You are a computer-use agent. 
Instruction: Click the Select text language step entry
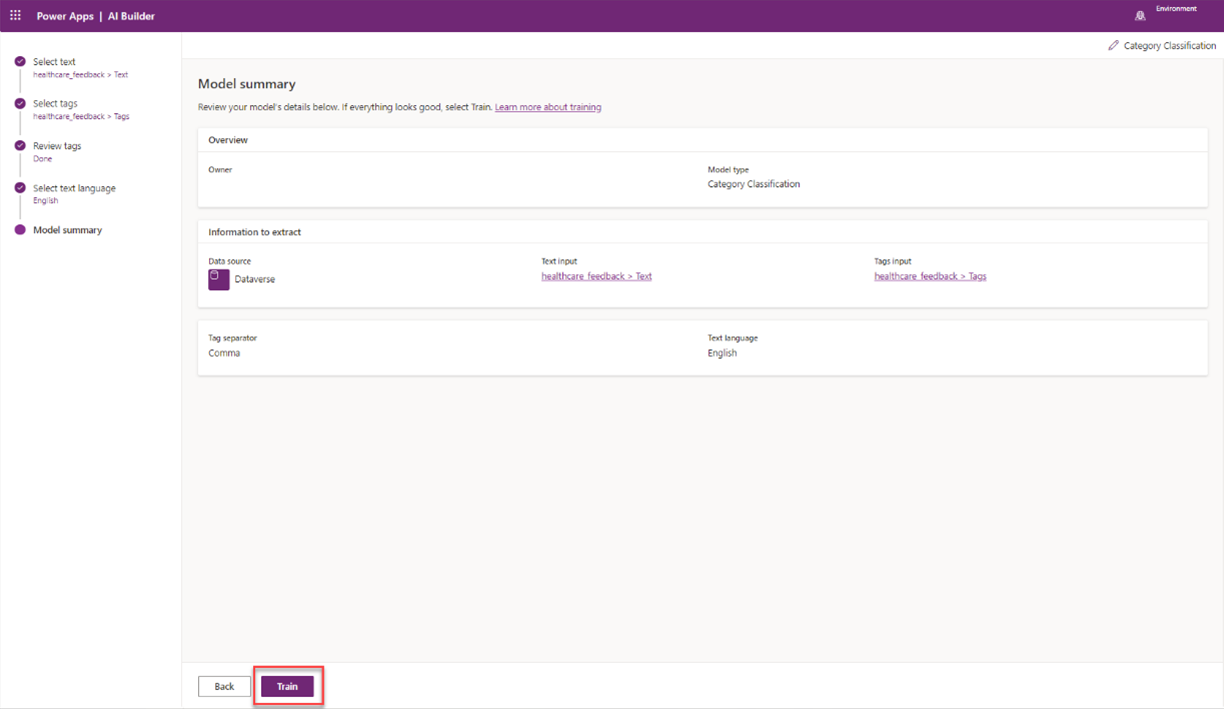pyautogui.click(x=73, y=187)
